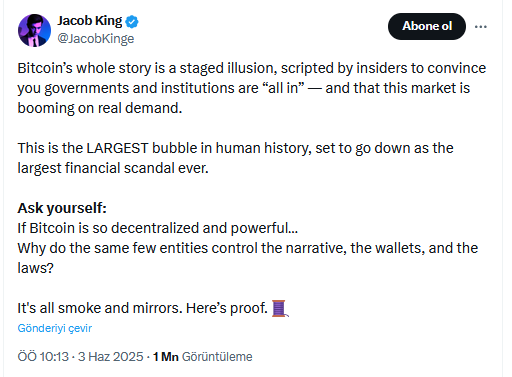This screenshot has width=512, height=377.
Task: Click the Jacob King display name
Action: click(90, 21)
